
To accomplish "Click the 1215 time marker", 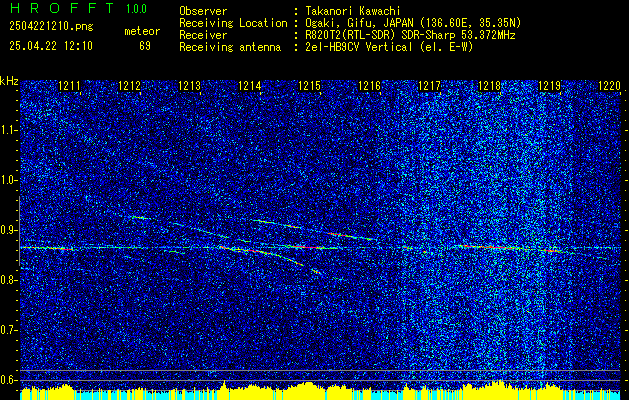I will click(309, 85).
